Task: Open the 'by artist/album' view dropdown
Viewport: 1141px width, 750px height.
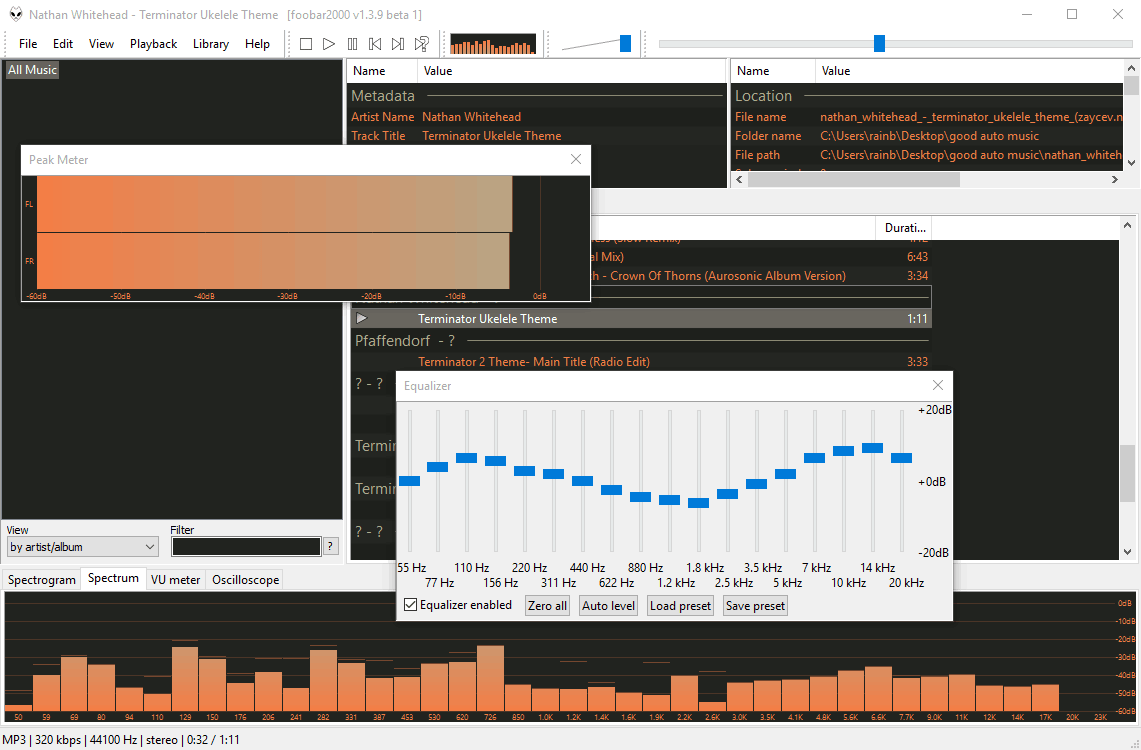Action: [x=82, y=547]
